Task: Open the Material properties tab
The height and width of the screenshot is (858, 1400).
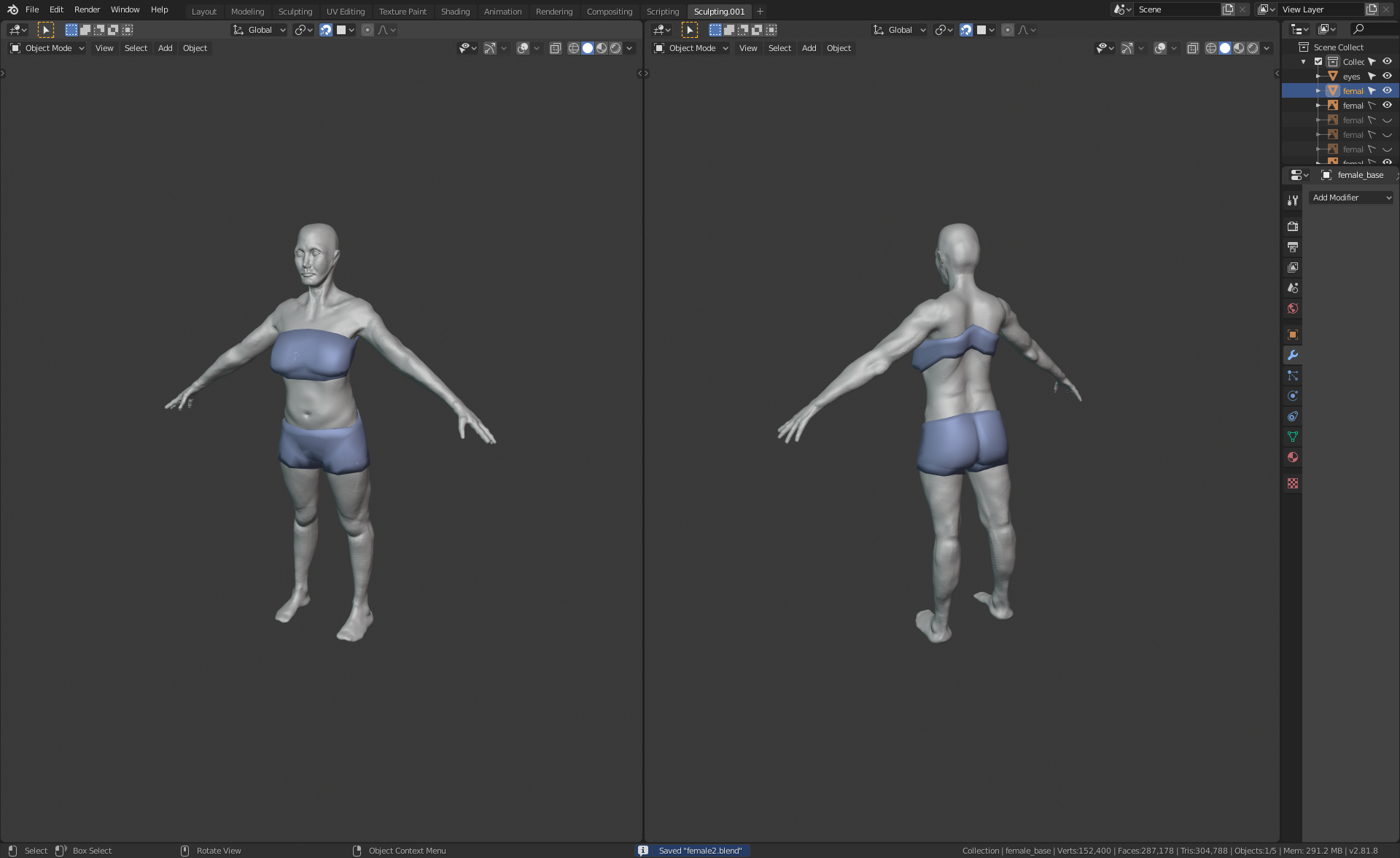Action: 1292,457
